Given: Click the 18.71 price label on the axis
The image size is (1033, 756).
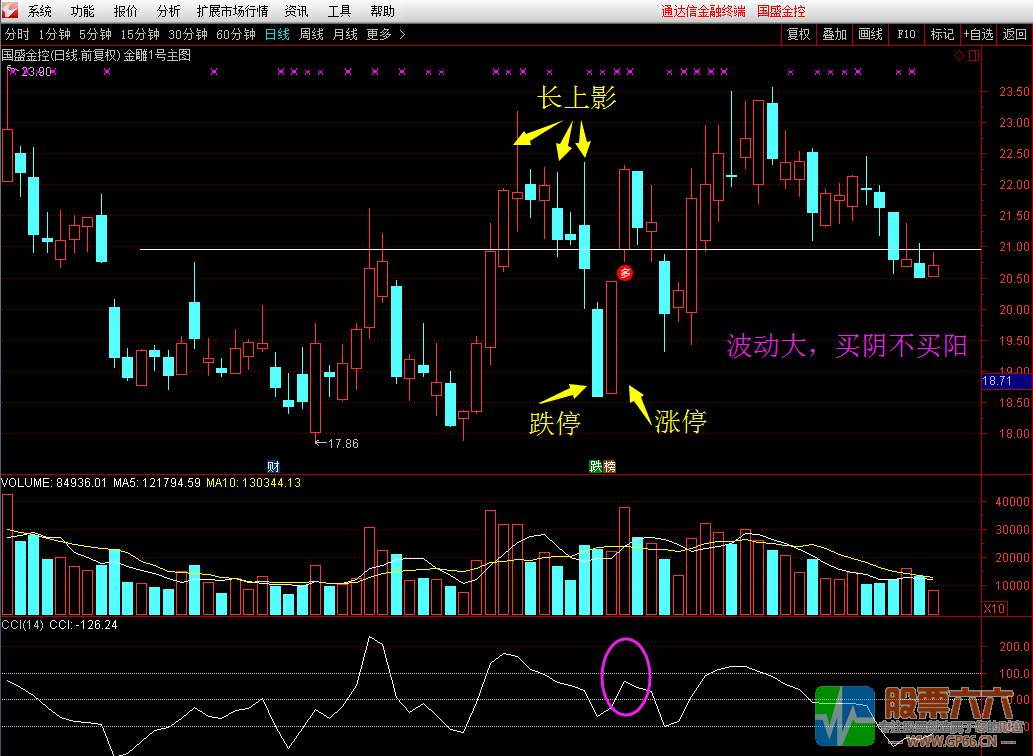Looking at the screenshot, I should click(997, 381).
